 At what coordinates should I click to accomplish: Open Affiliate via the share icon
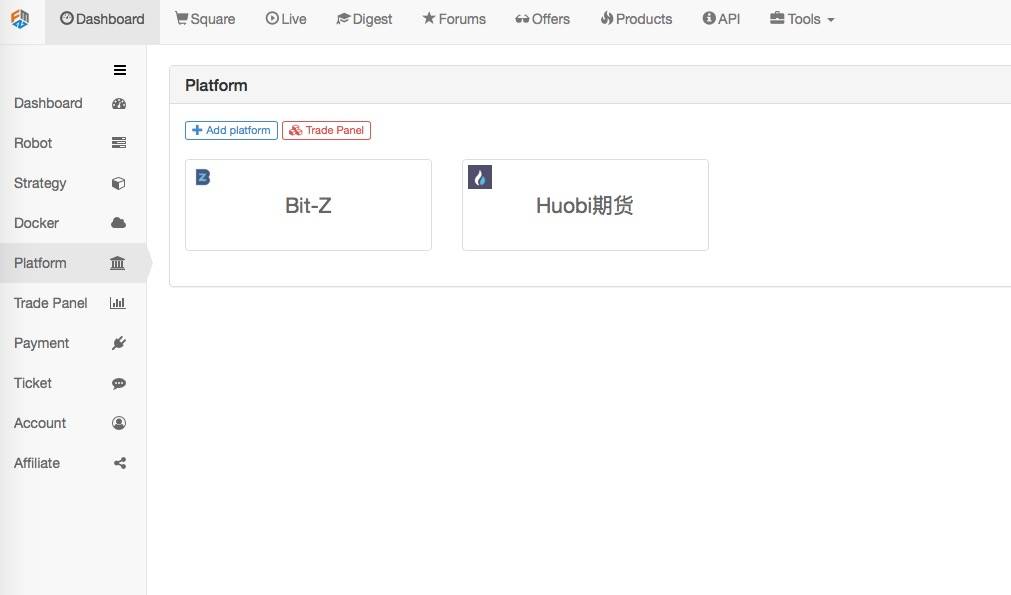pos(119,463)
